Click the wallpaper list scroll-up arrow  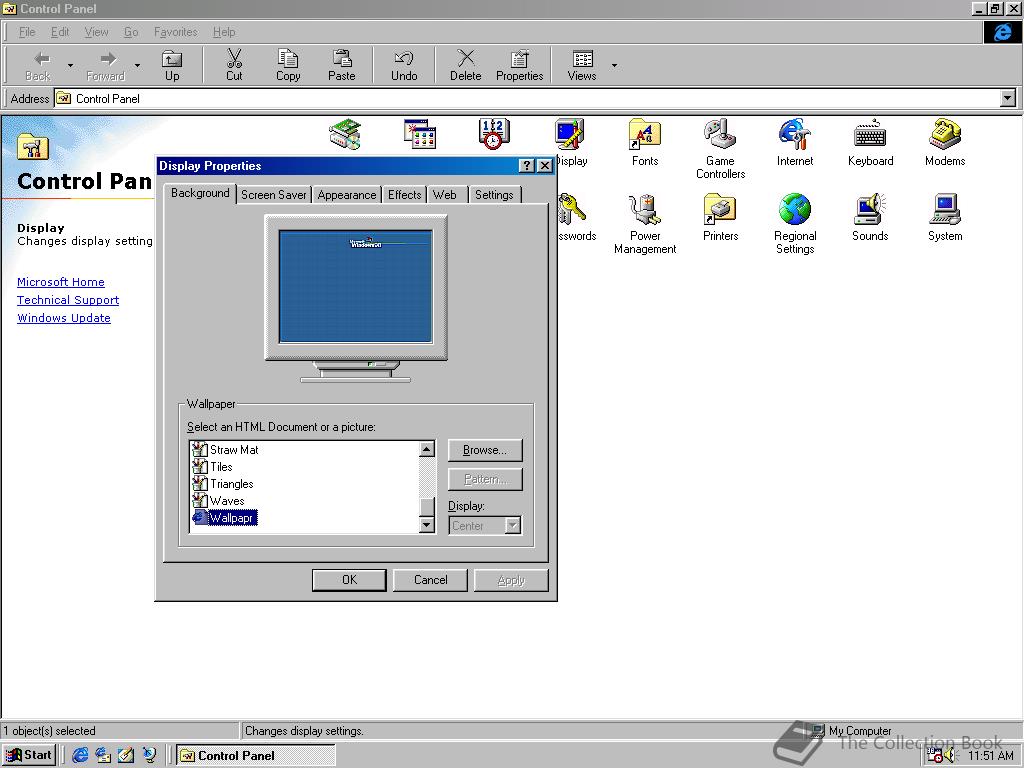tap(427, 450)
